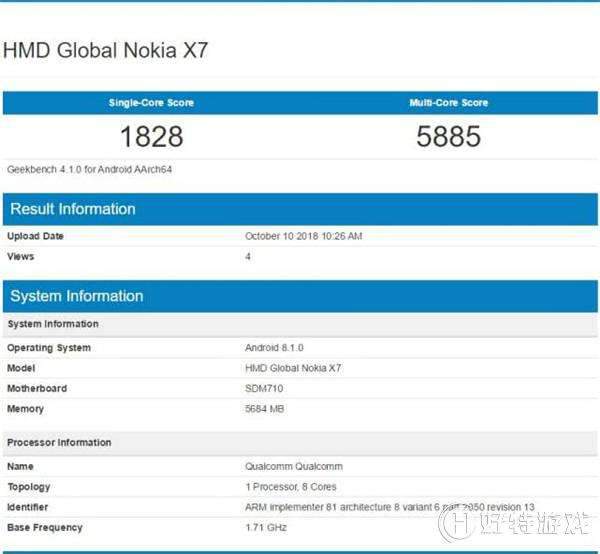Image resolution: width=600 pixels, height=554 pixels.
Task: Select the Multi-Core Score header
Action: [448, 103]
